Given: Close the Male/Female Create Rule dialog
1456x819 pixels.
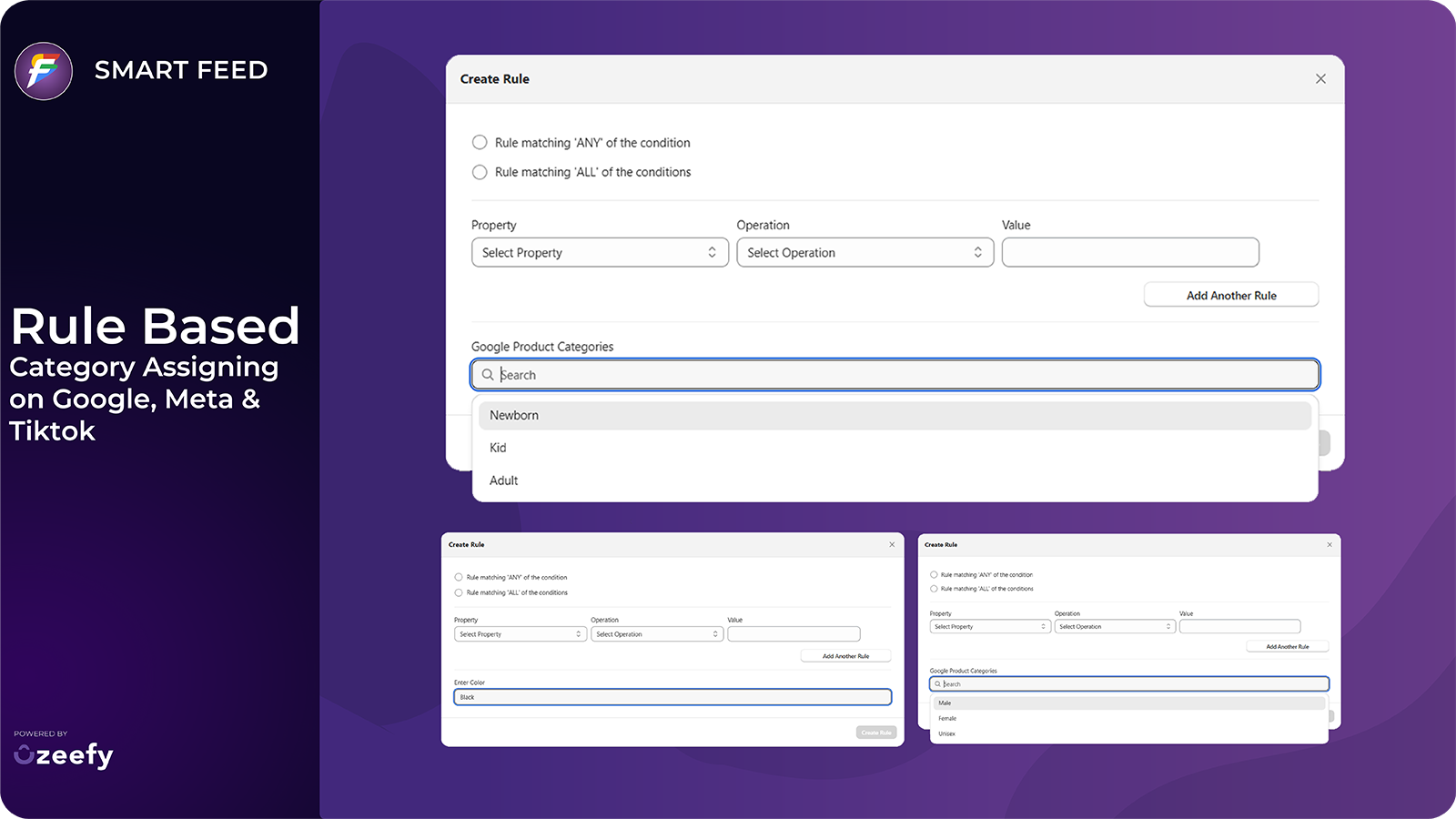Looking at the screenshot, I should point(1330,544).
